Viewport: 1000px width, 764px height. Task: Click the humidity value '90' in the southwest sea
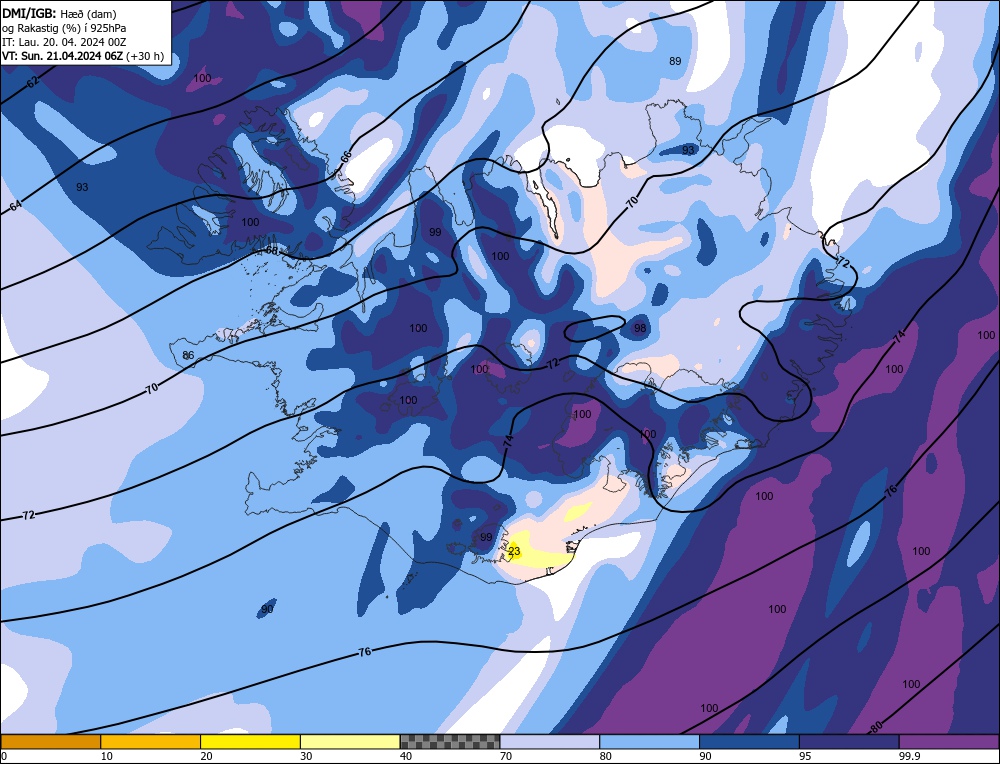[267, 609]
